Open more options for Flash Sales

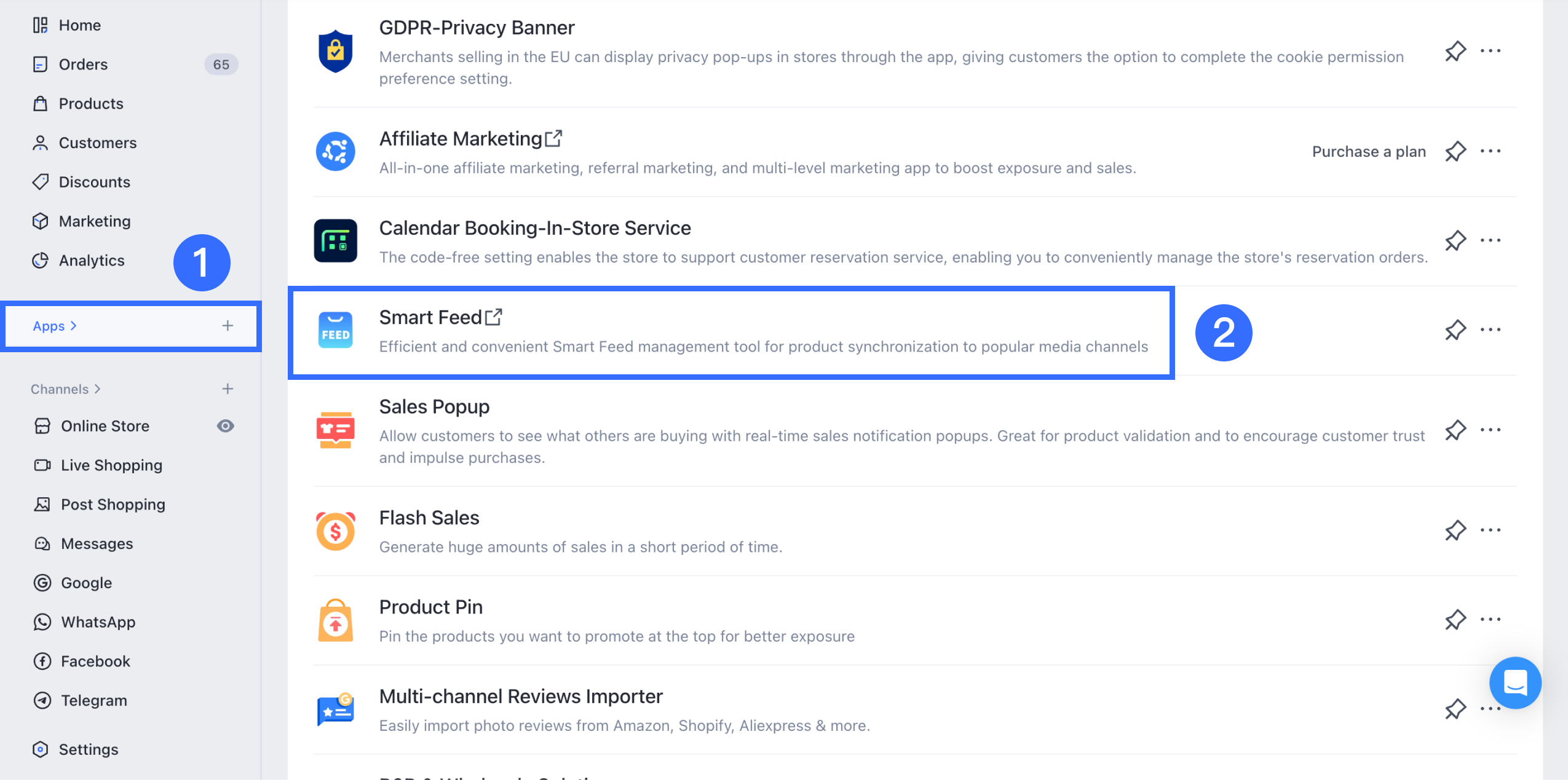(x=1490, y=530)
